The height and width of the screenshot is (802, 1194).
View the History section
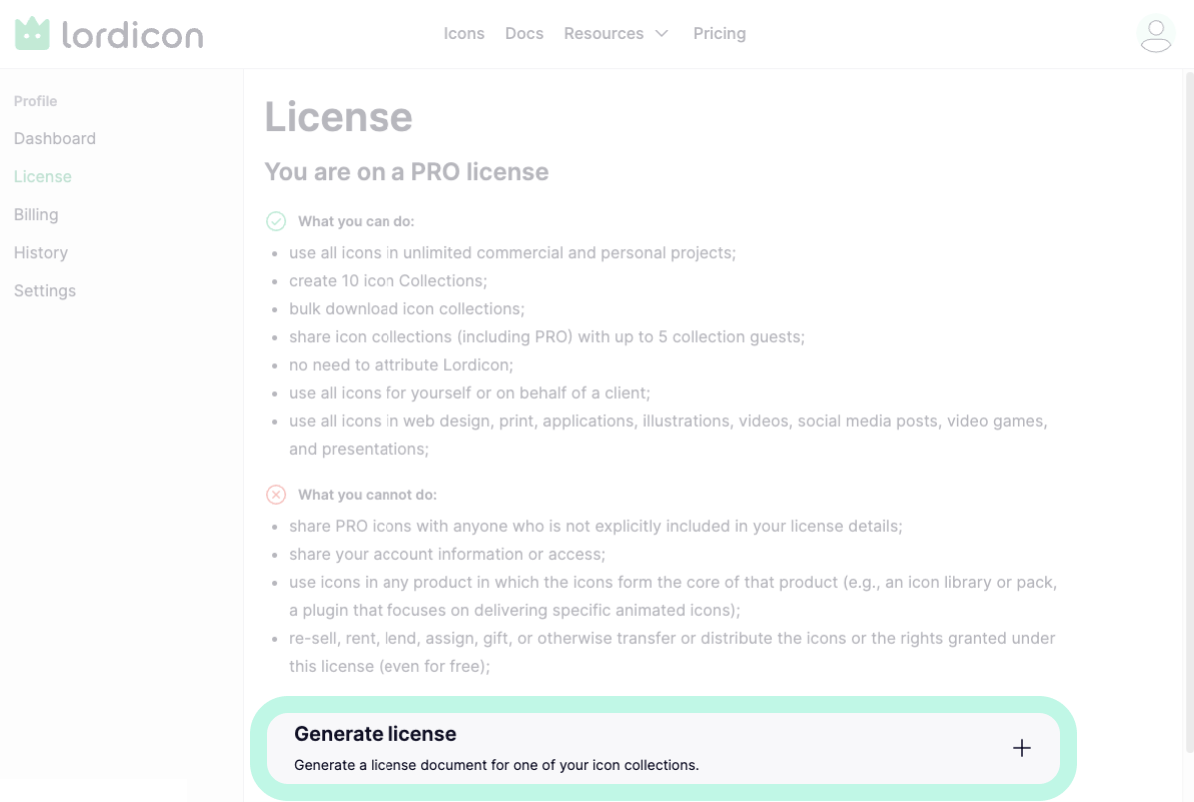[x=40, y=253]
